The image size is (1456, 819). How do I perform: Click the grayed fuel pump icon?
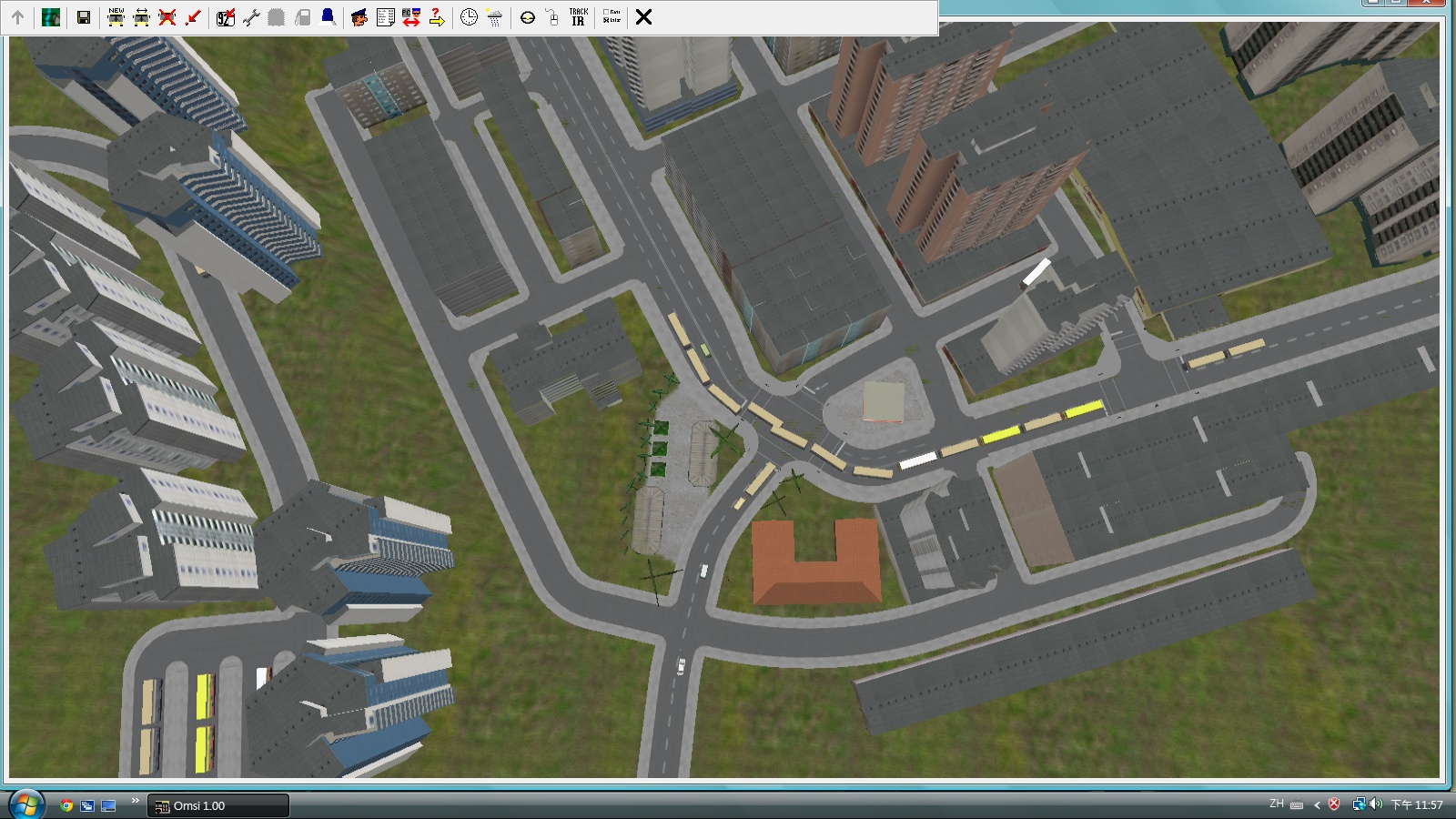(x=302, y=17)
